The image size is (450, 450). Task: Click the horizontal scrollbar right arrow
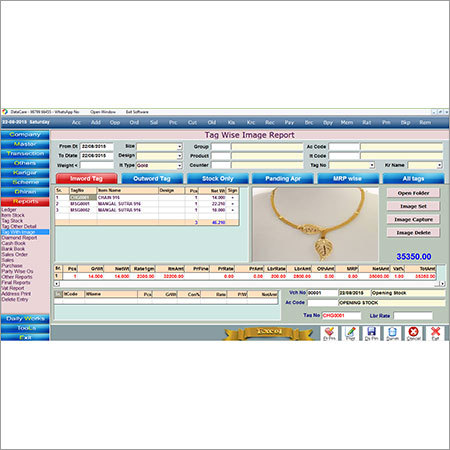442,284
